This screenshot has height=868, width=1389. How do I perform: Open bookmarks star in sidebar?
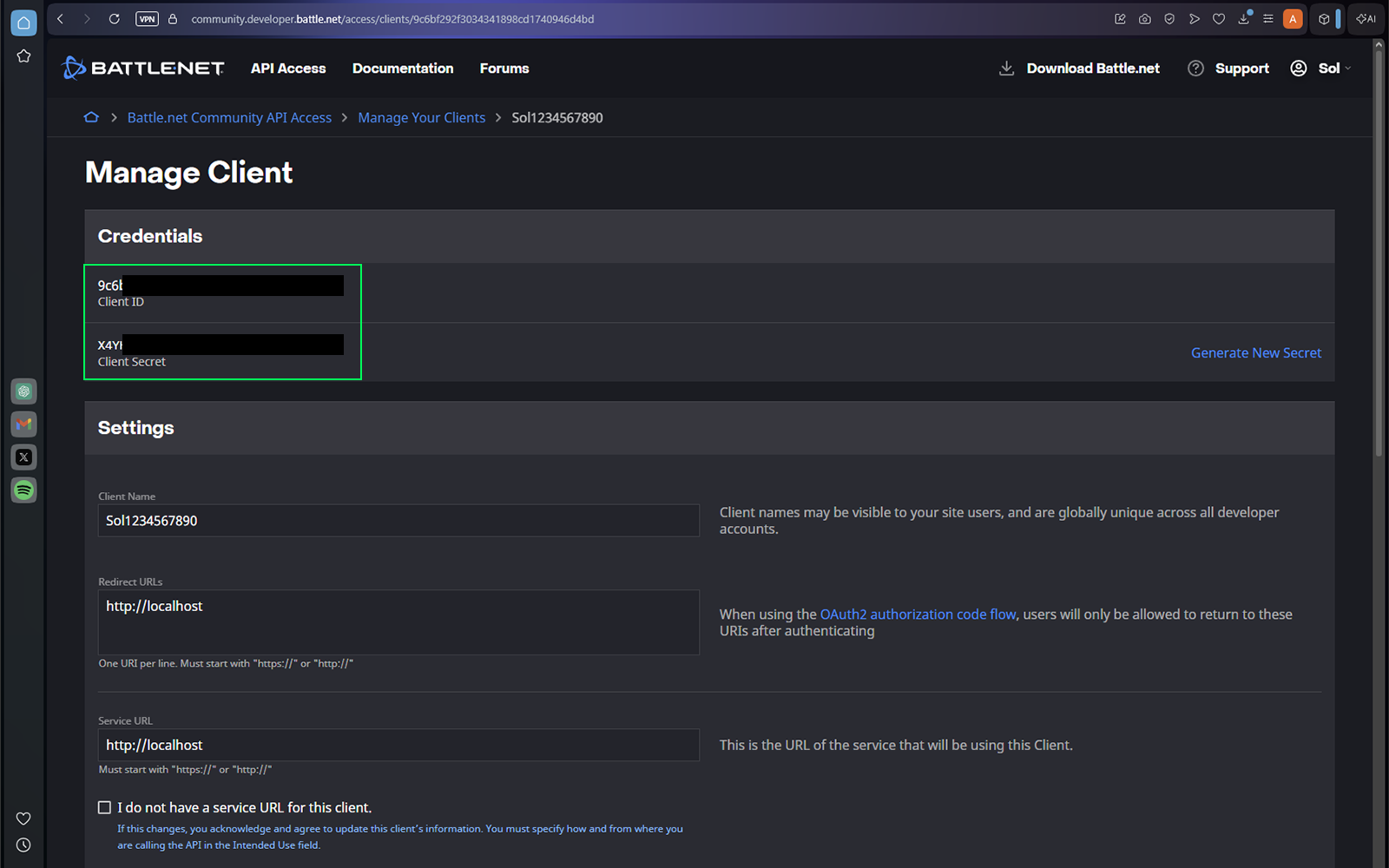pos(23,56)
